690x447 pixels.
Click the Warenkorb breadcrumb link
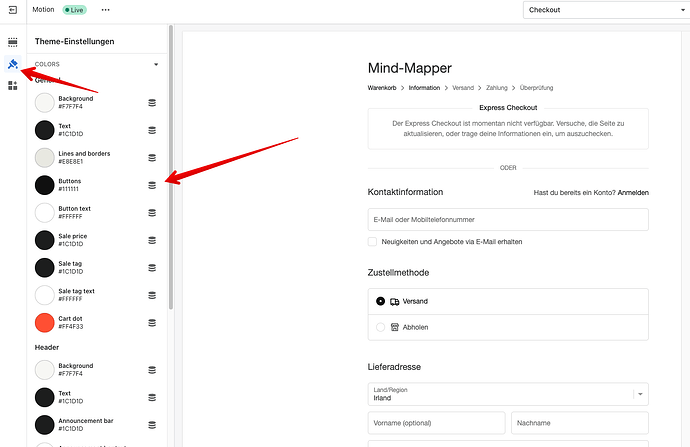[382, 88]
